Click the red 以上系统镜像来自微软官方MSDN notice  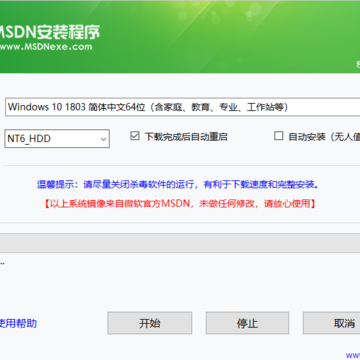pos(180,203)
